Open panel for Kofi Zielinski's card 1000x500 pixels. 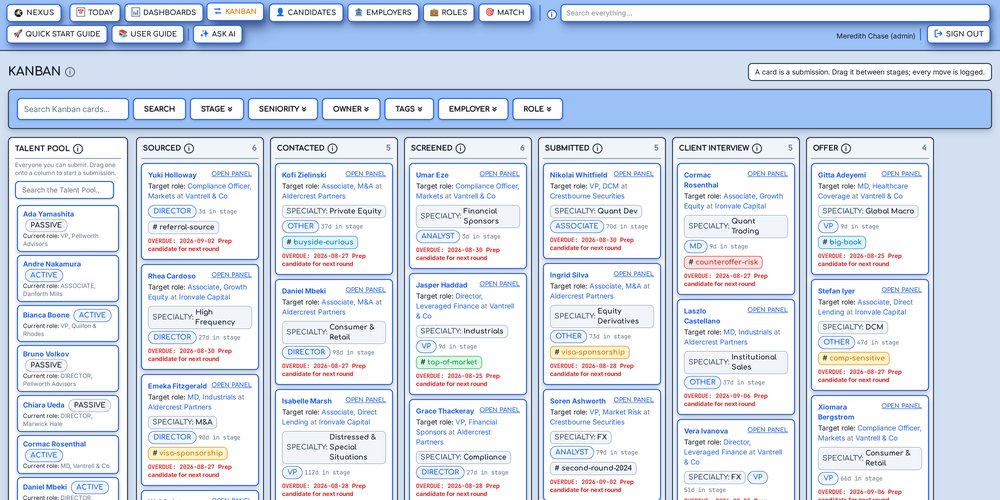click(x=365, y=173)
